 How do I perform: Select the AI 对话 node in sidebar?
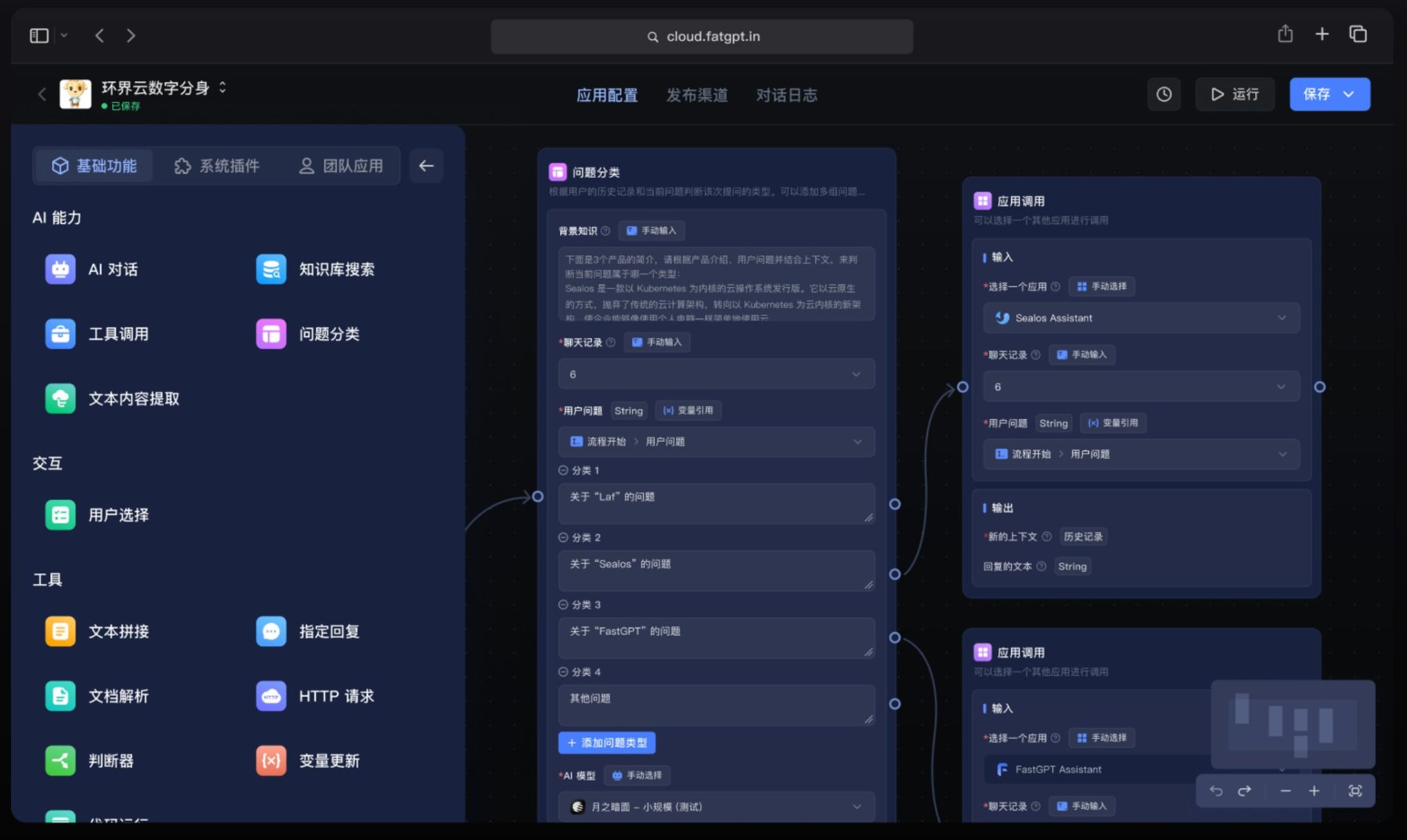(x=60, y=269)
